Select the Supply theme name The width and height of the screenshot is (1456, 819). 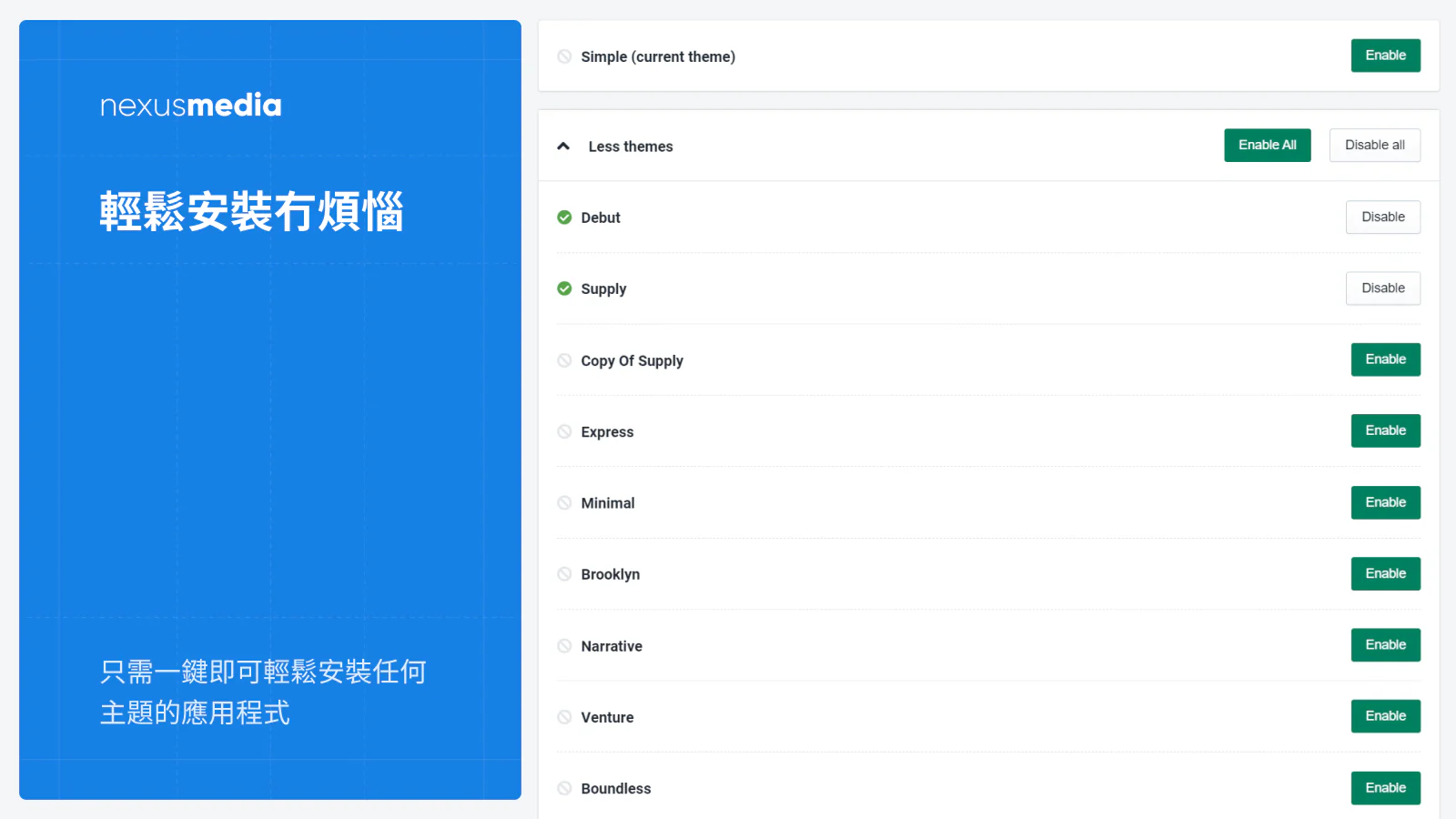click(603, 289)
